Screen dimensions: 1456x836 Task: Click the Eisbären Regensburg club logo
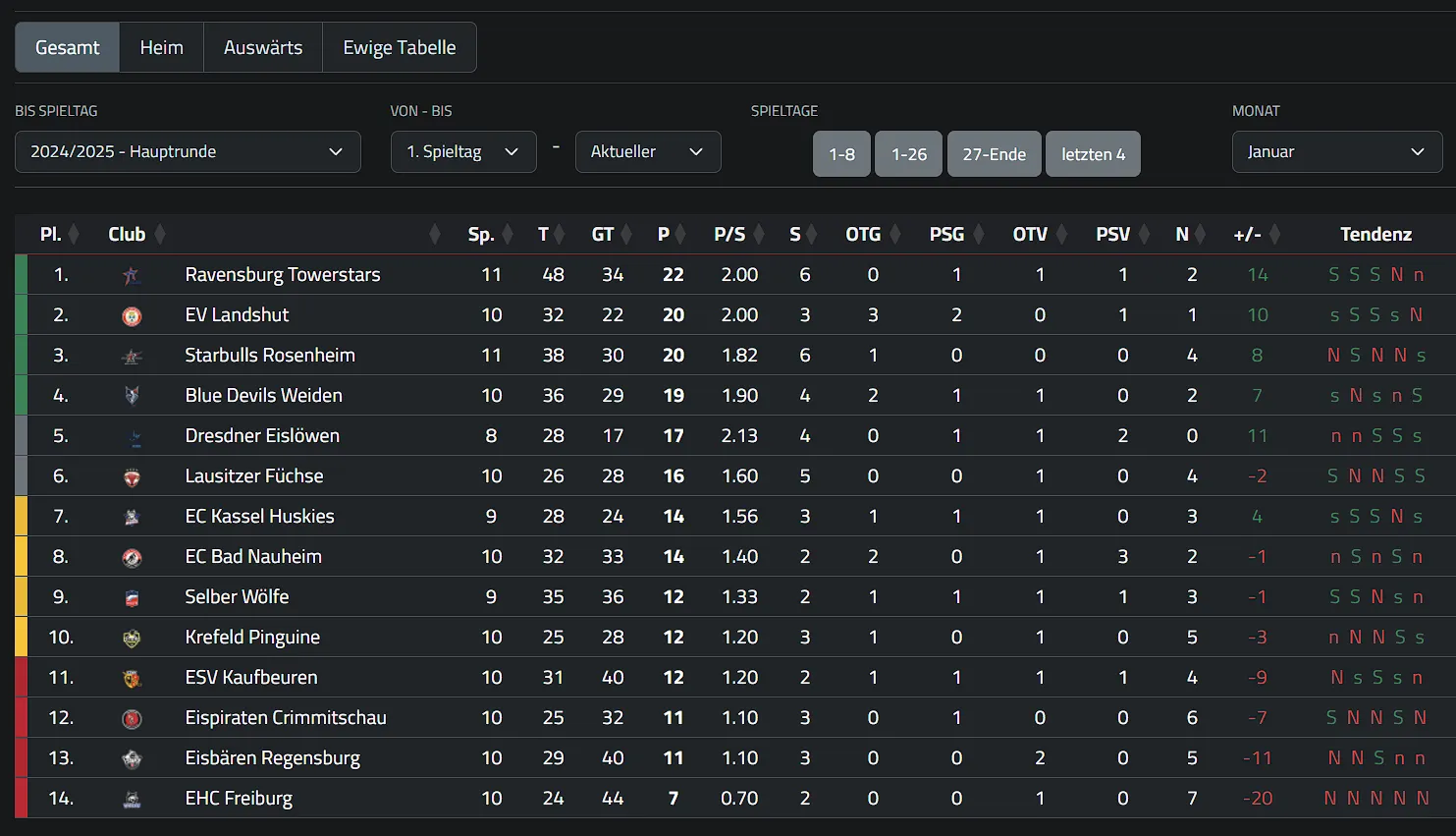tap(132, 759)
